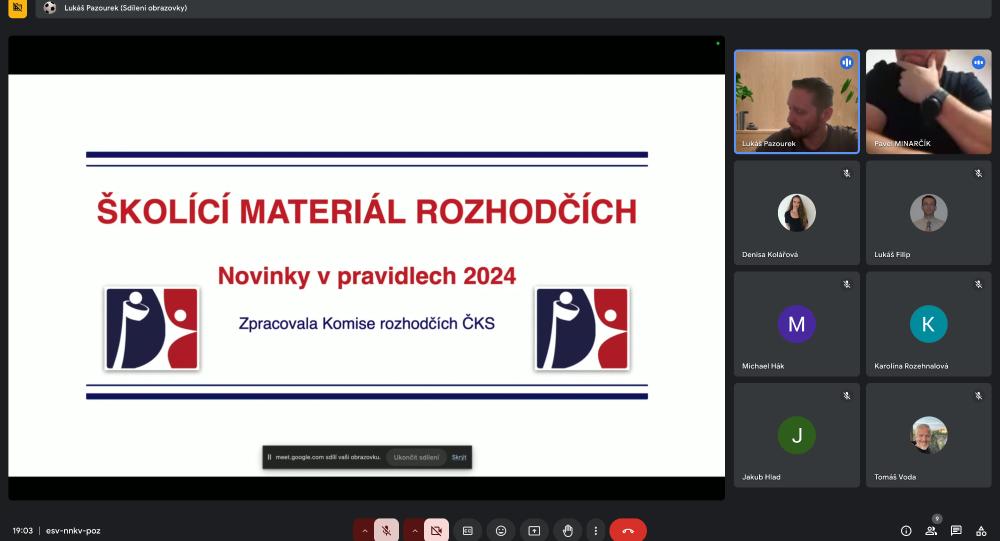Viewport: 1000px width, 541px height.
Task: Click the Skrýt link in sharing bar
Action: 459,457
